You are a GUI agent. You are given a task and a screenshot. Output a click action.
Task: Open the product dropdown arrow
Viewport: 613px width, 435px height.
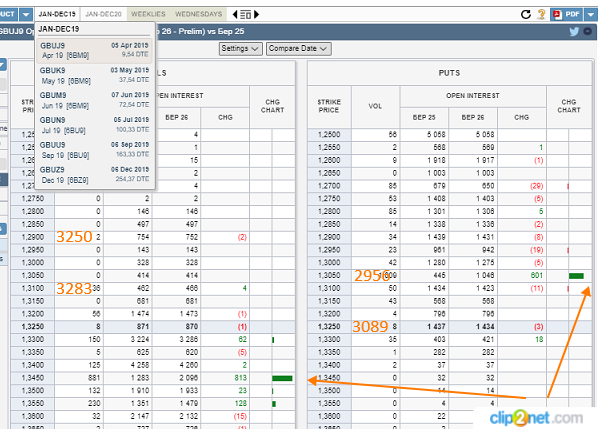click(26, 14)
